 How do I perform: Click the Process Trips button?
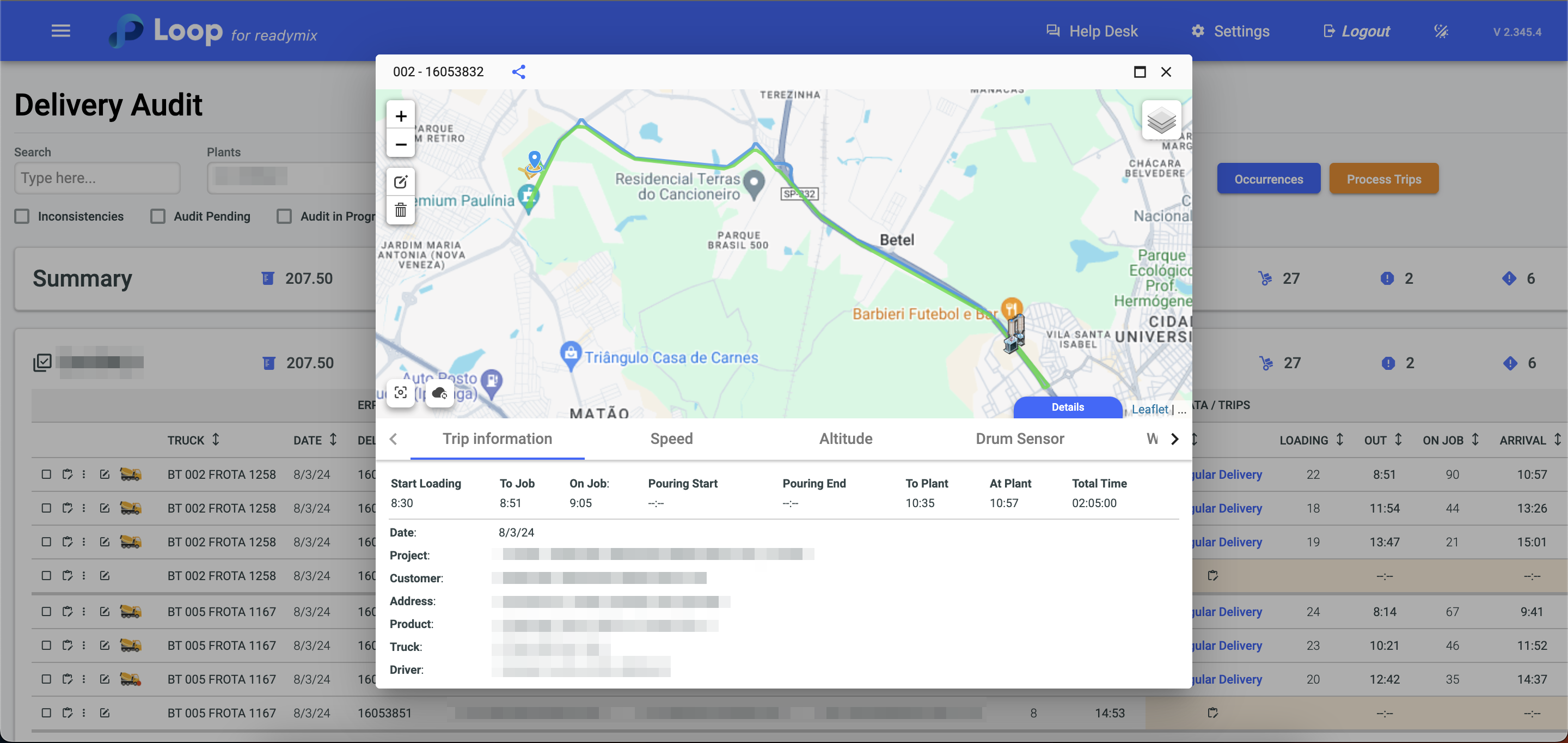point(1383,179)
